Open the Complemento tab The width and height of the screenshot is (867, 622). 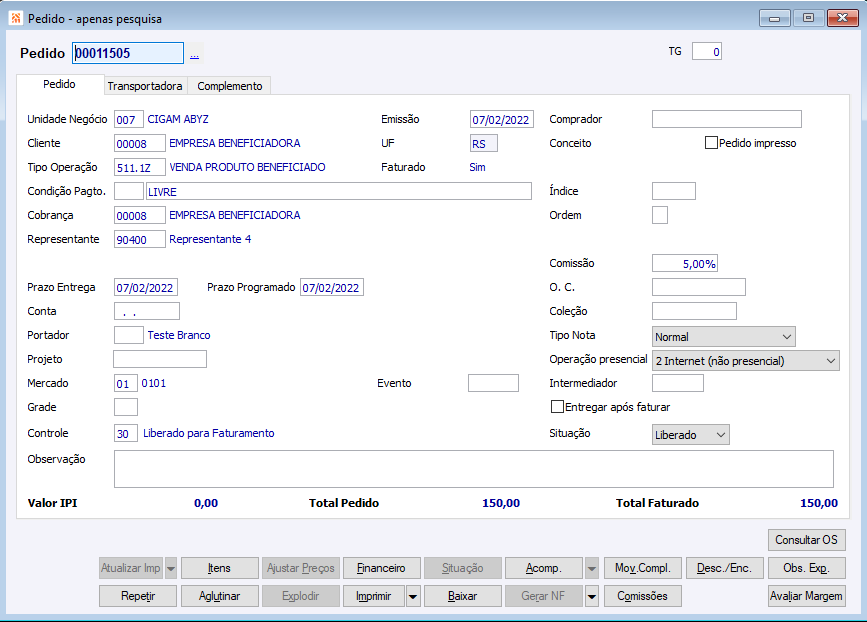[229, 86]
